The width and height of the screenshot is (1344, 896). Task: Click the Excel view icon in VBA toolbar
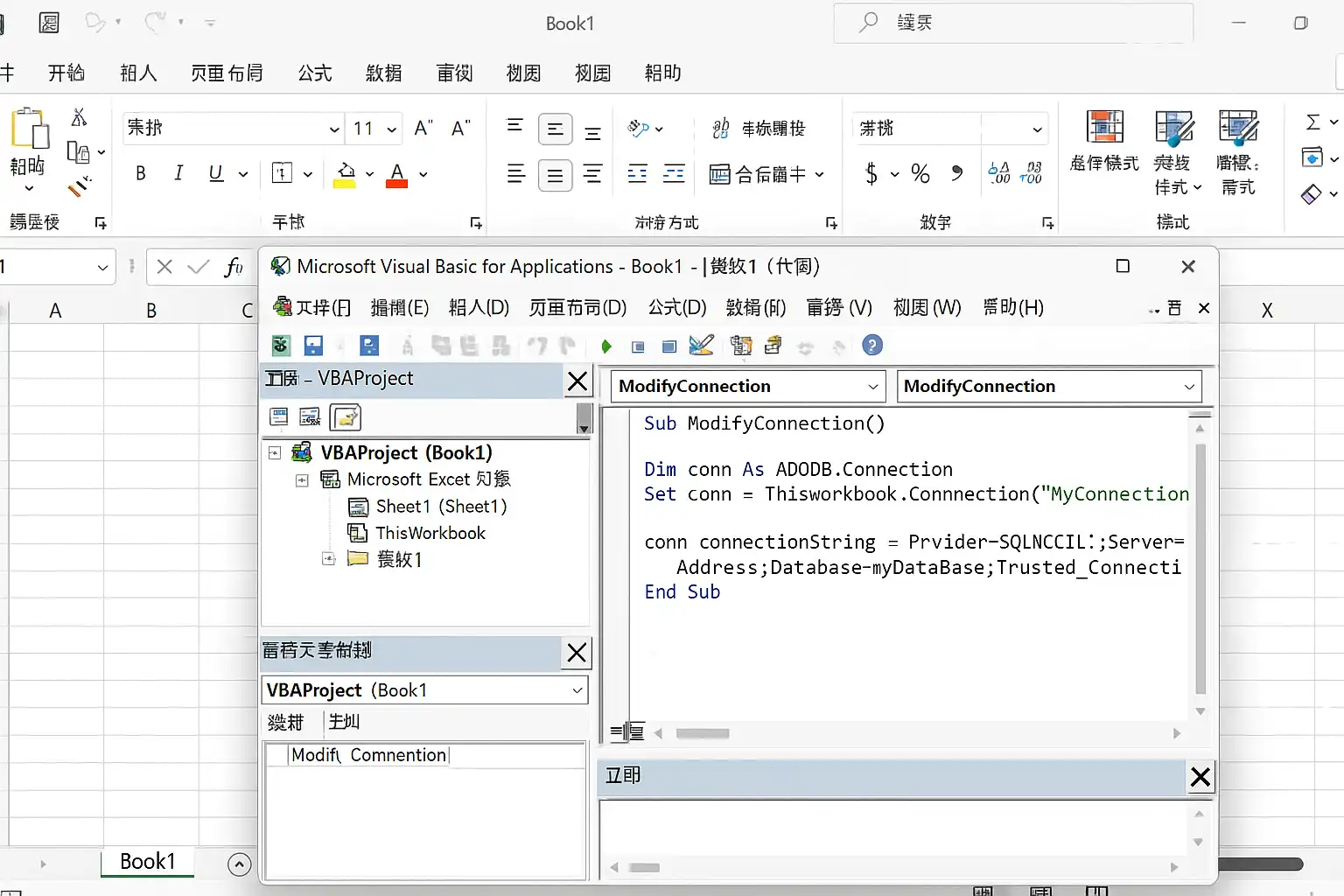point(281,346)
